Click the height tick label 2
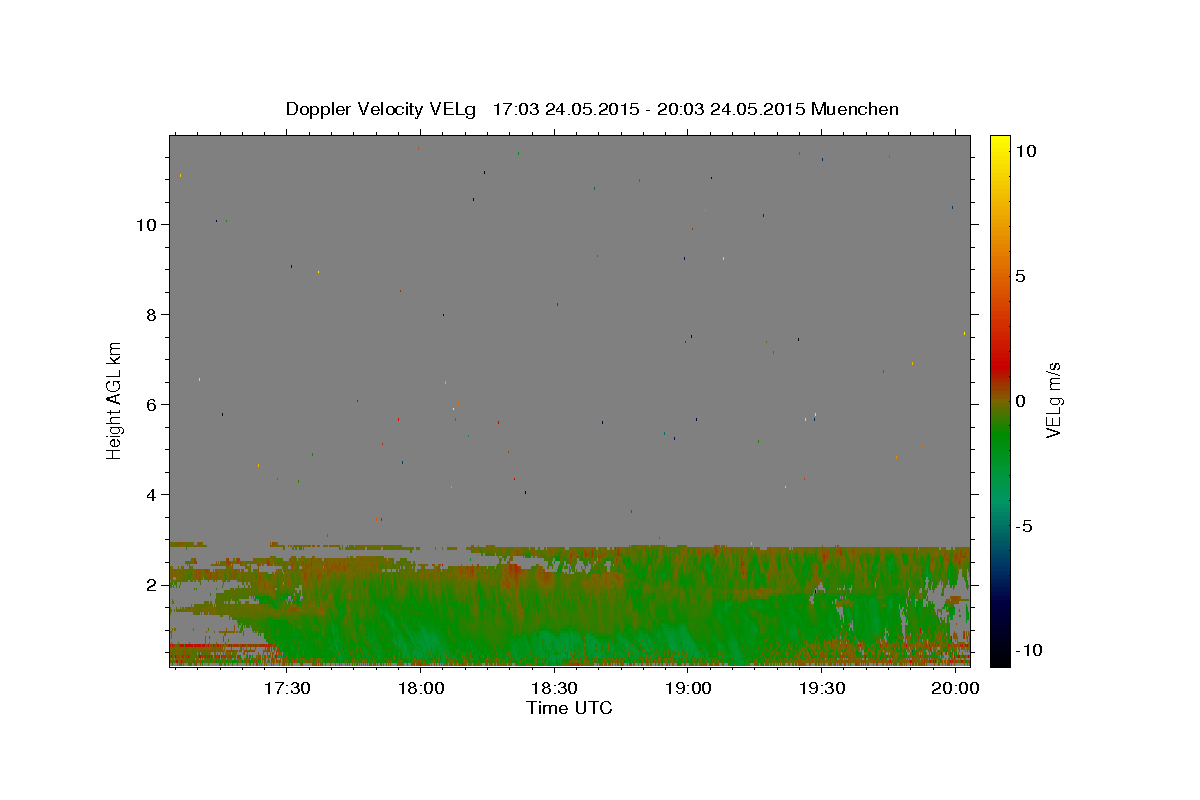Image resolution: width=1200 pixels, height=800 pixels. (152, 584)
